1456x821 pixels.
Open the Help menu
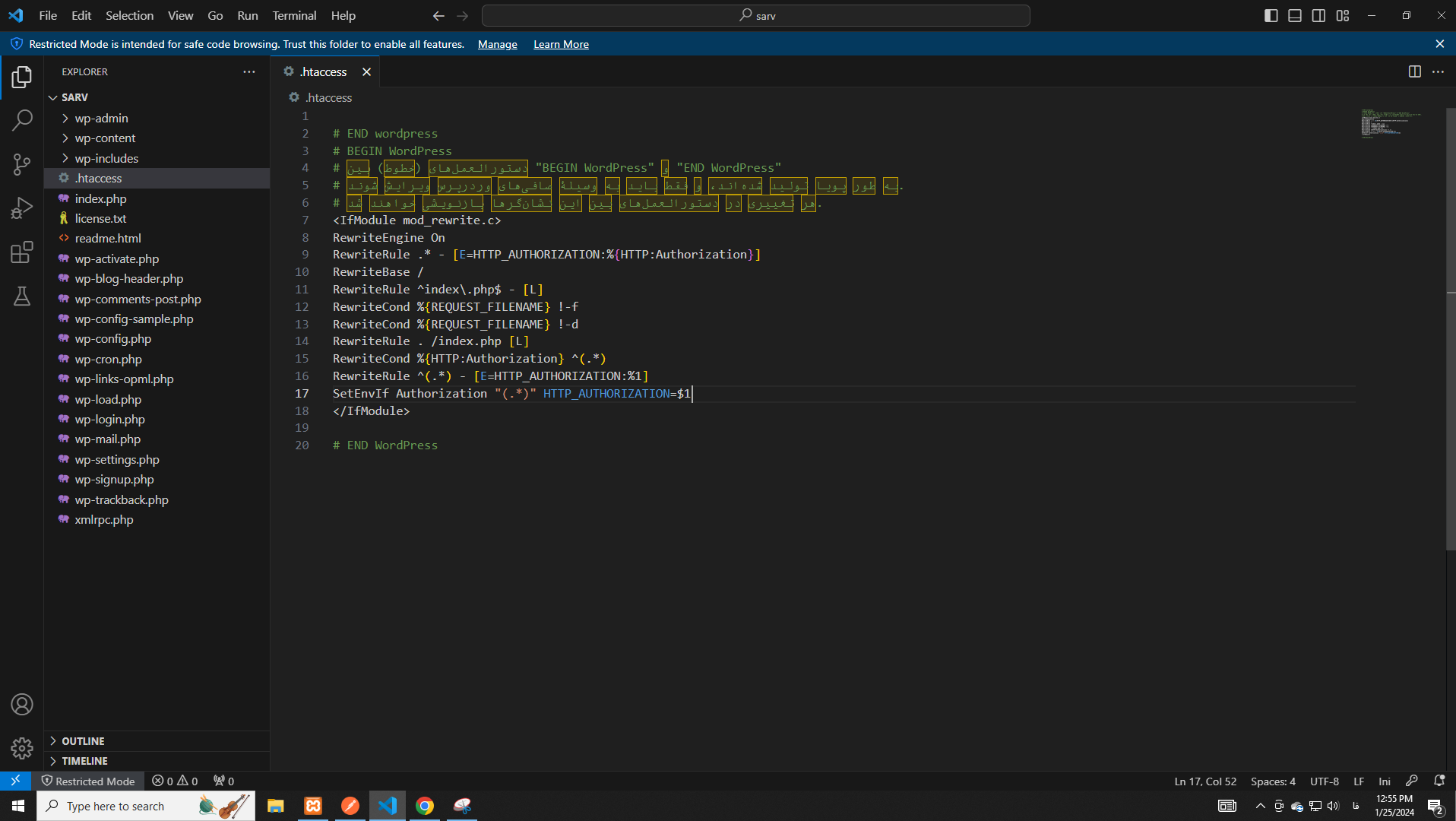pyautogui.click(x=343, y=15)
